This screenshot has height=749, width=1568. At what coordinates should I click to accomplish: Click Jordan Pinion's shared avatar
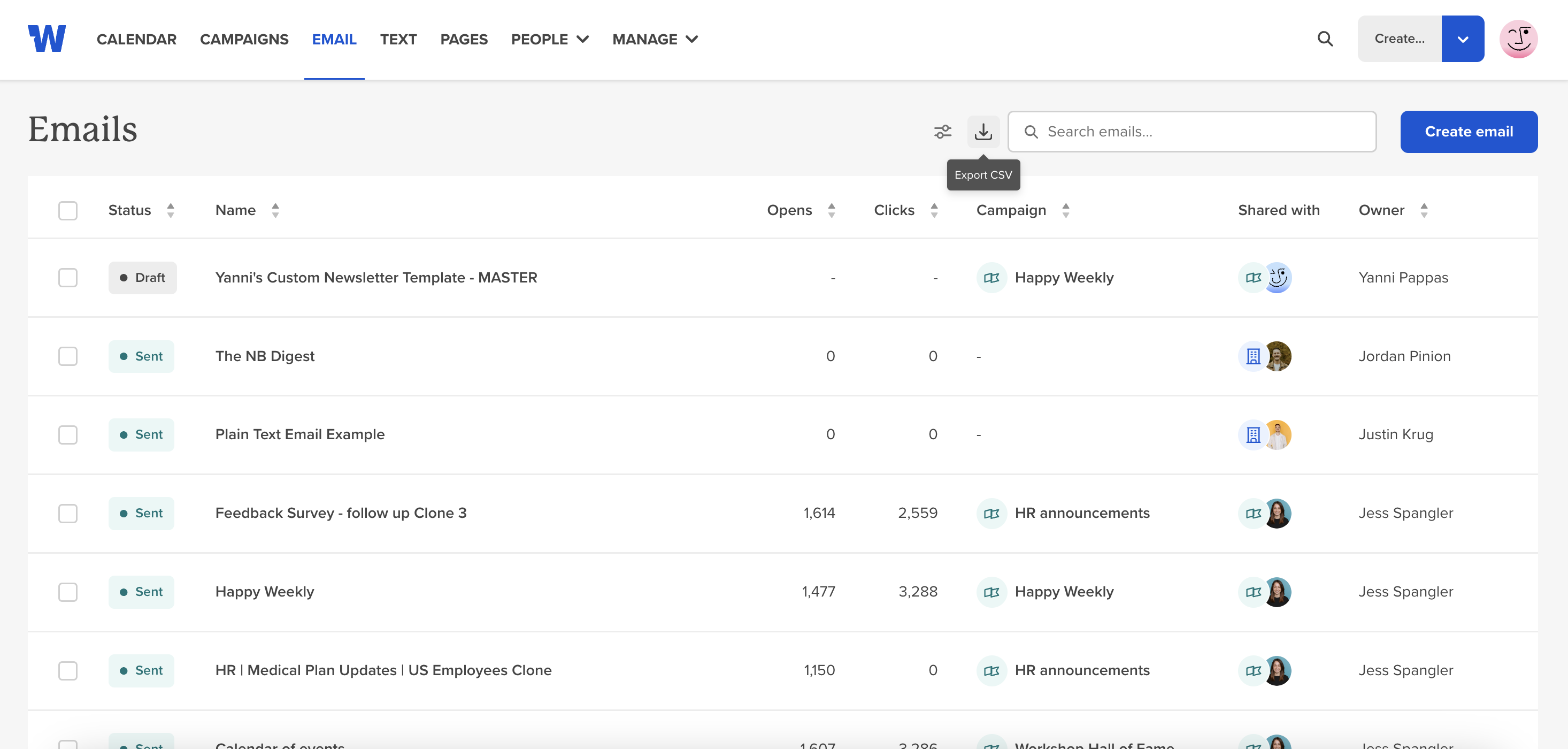coord(1278,356)
